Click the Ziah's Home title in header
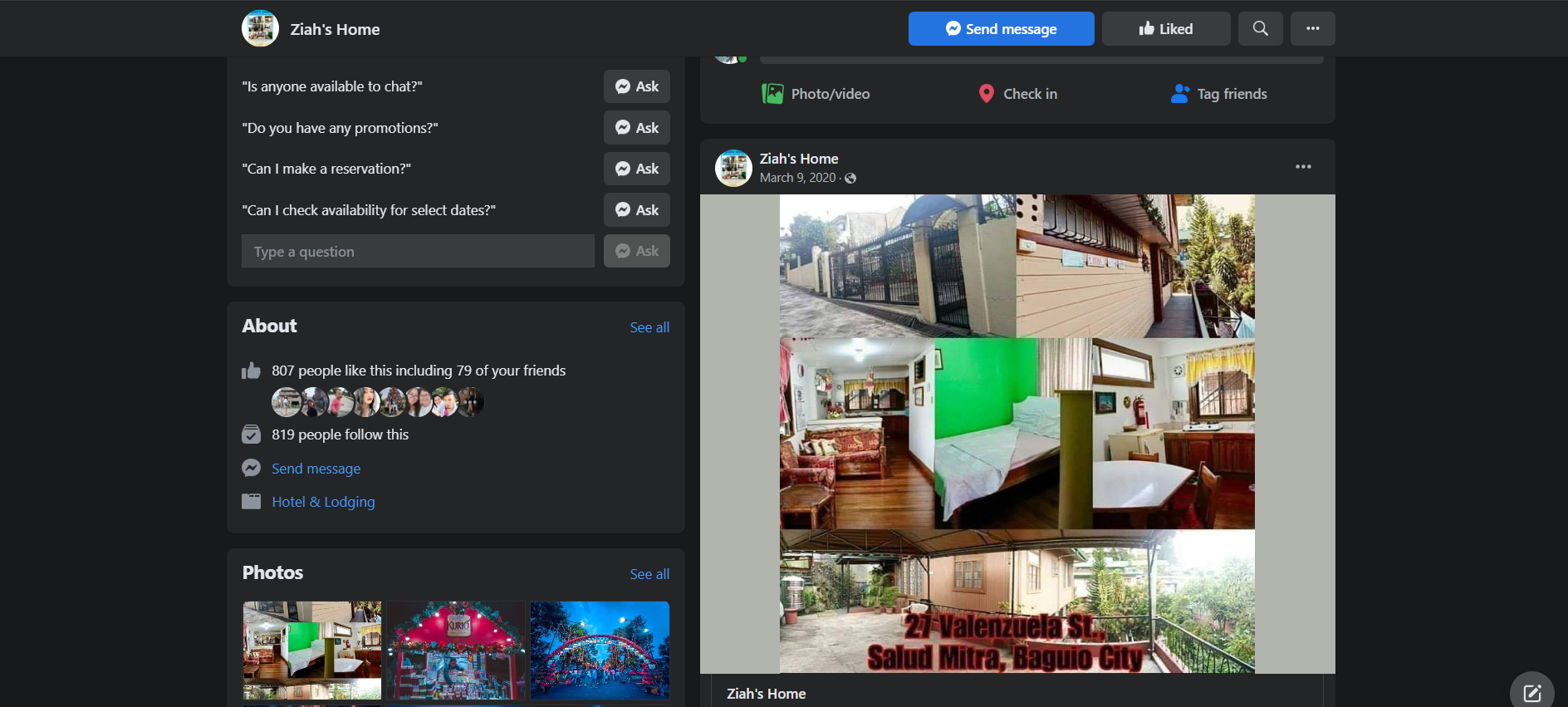Screen dimensions: 1568x707 pyautogui.click(x=335, y=29)
